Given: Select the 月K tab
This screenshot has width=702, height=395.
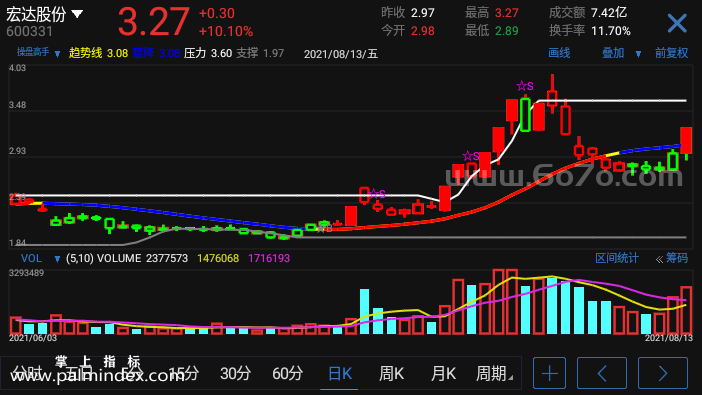Looking at the screenshot, I should pyautogui.click(x=443, y=374).
